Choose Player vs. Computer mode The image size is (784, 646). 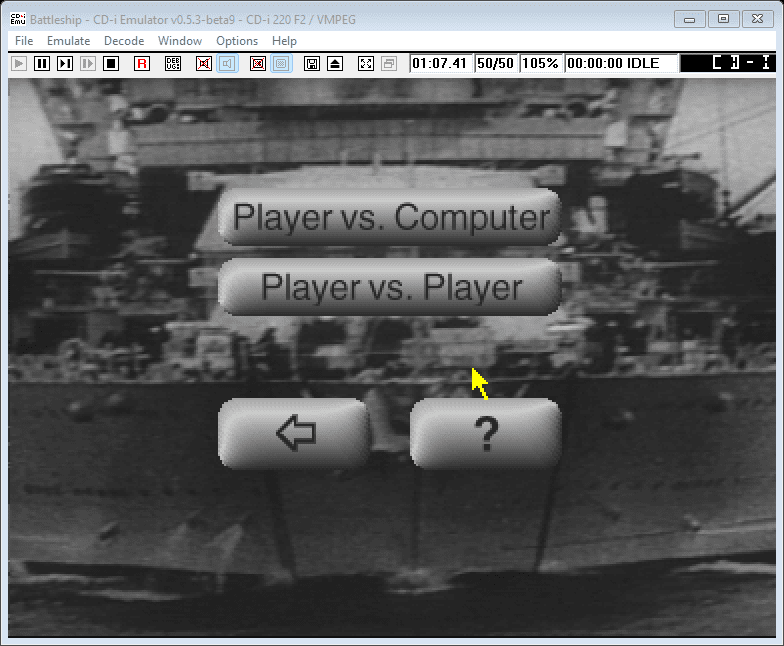pyautogui.click(x=390, y=217)
